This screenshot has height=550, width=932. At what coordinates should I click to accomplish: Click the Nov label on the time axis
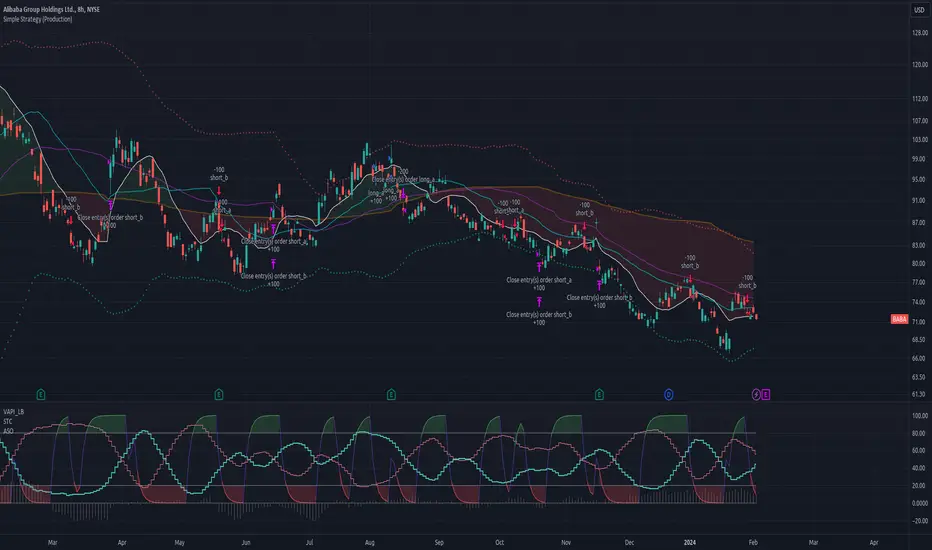click(x=566, y=542)
